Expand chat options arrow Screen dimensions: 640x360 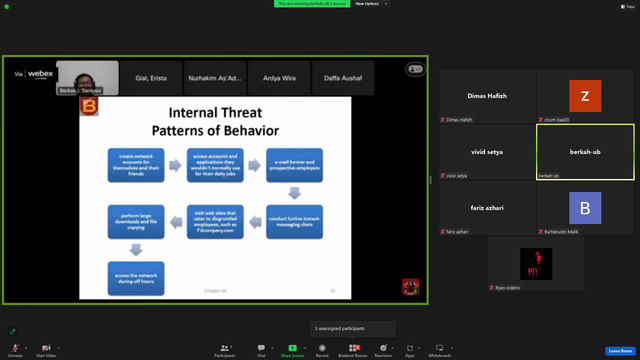[x=272, y=348]
